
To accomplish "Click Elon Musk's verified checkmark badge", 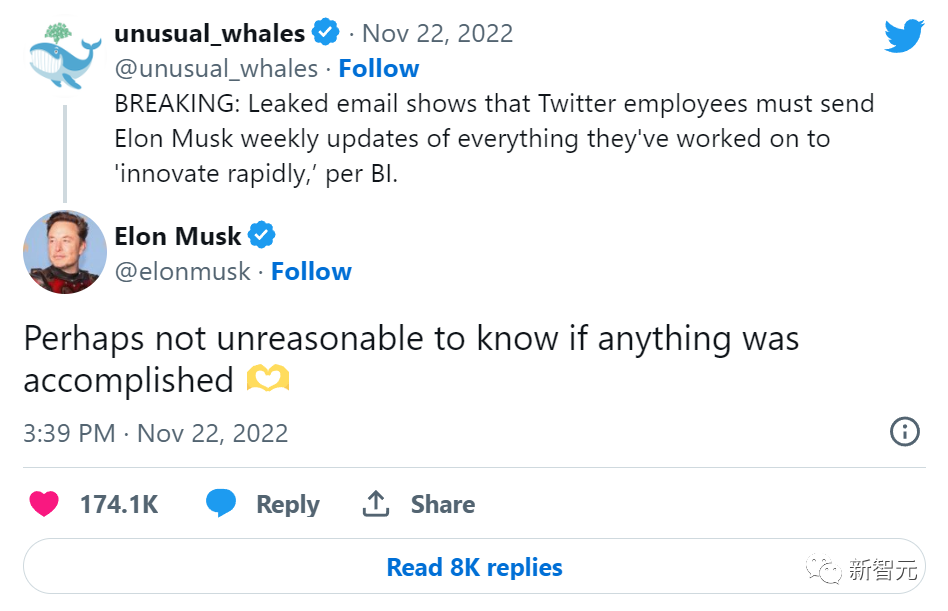I will pos(262,236).
